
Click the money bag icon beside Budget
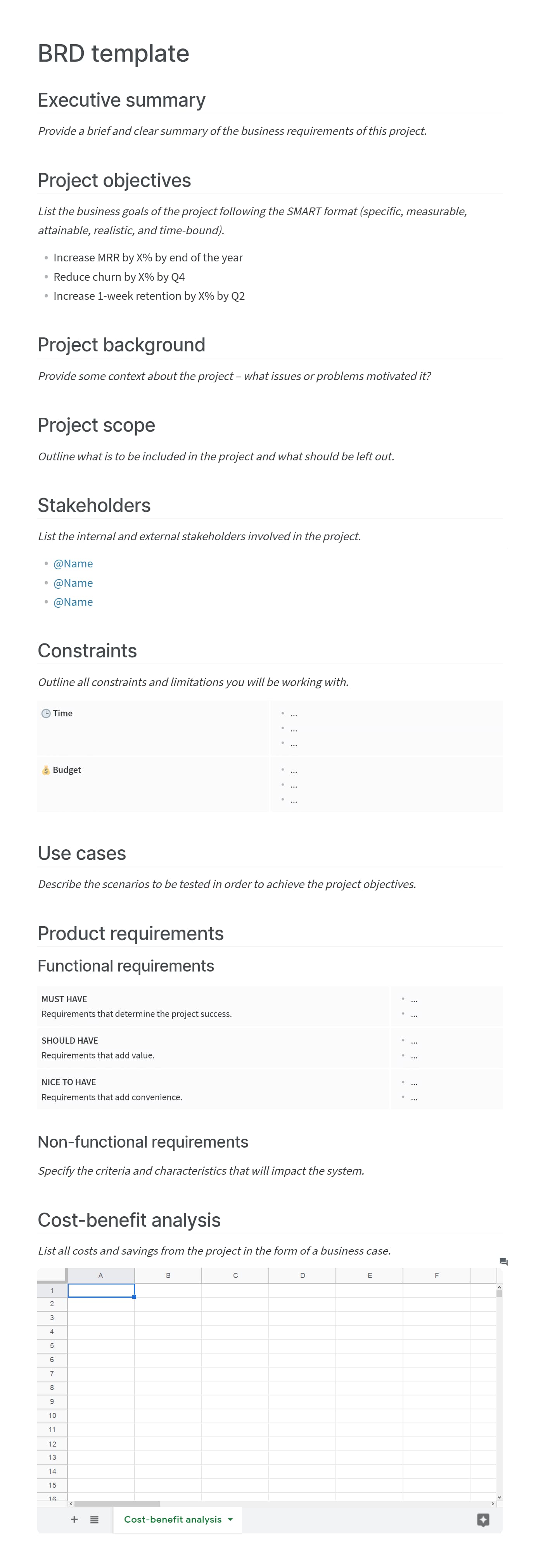pyautogui.click(x=46, y=770)
